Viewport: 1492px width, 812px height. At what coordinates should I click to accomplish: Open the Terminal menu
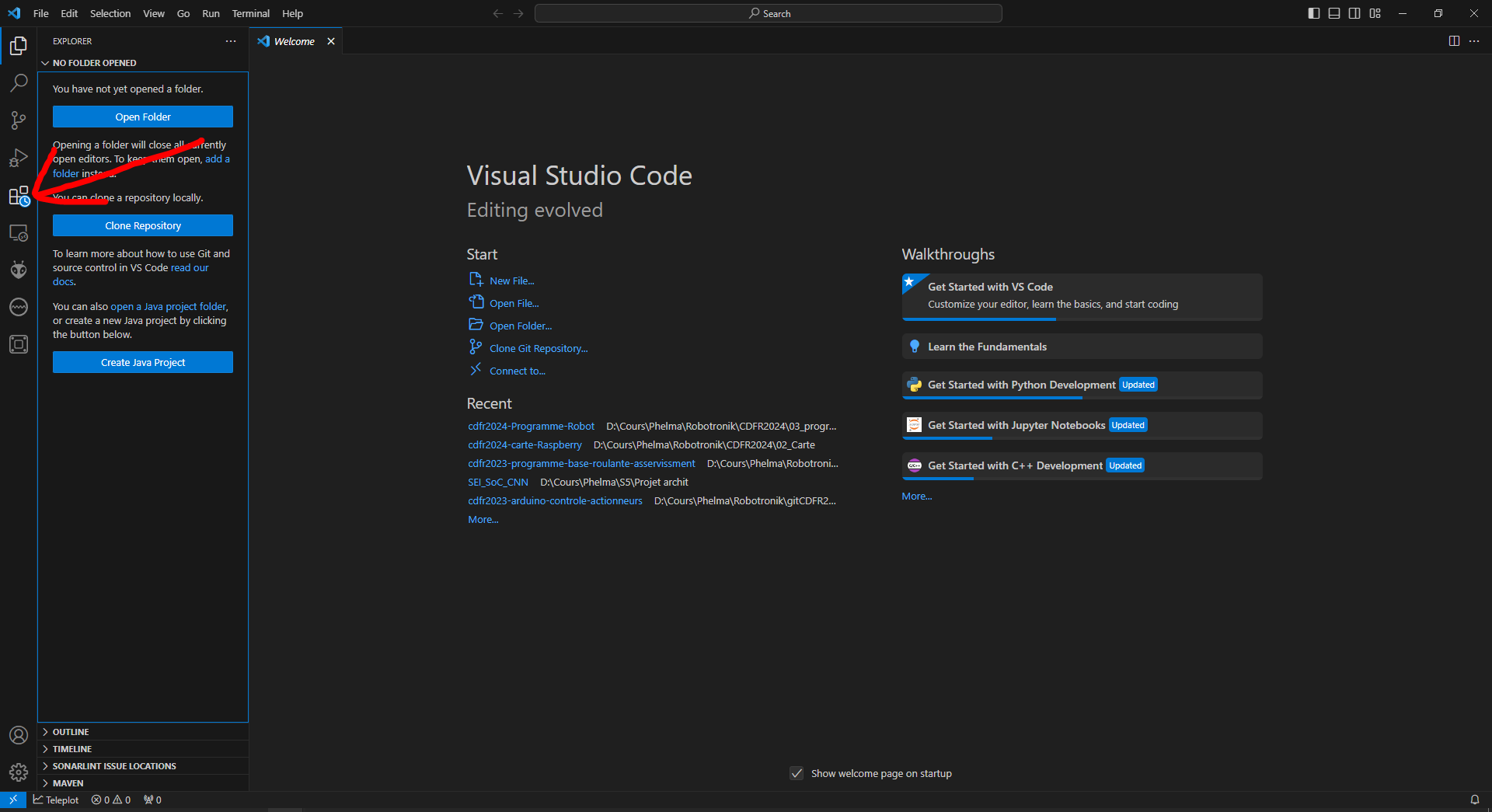(x=251, y=13)
